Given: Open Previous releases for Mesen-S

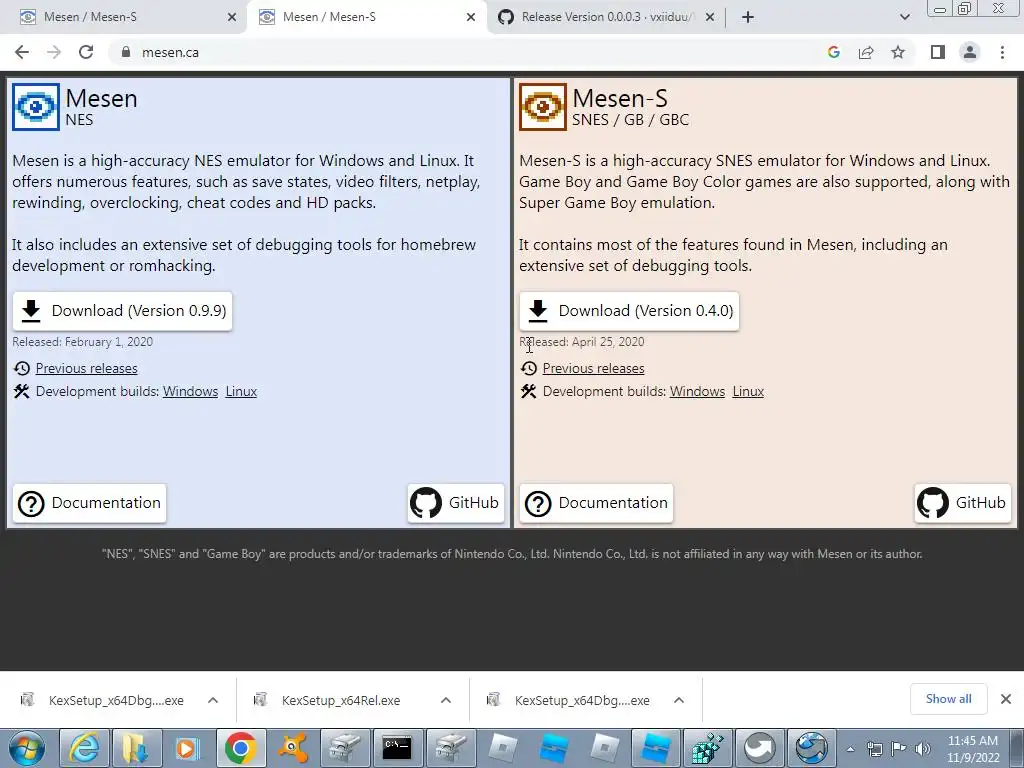Looking at the screenshot, I should pos(593,368).
